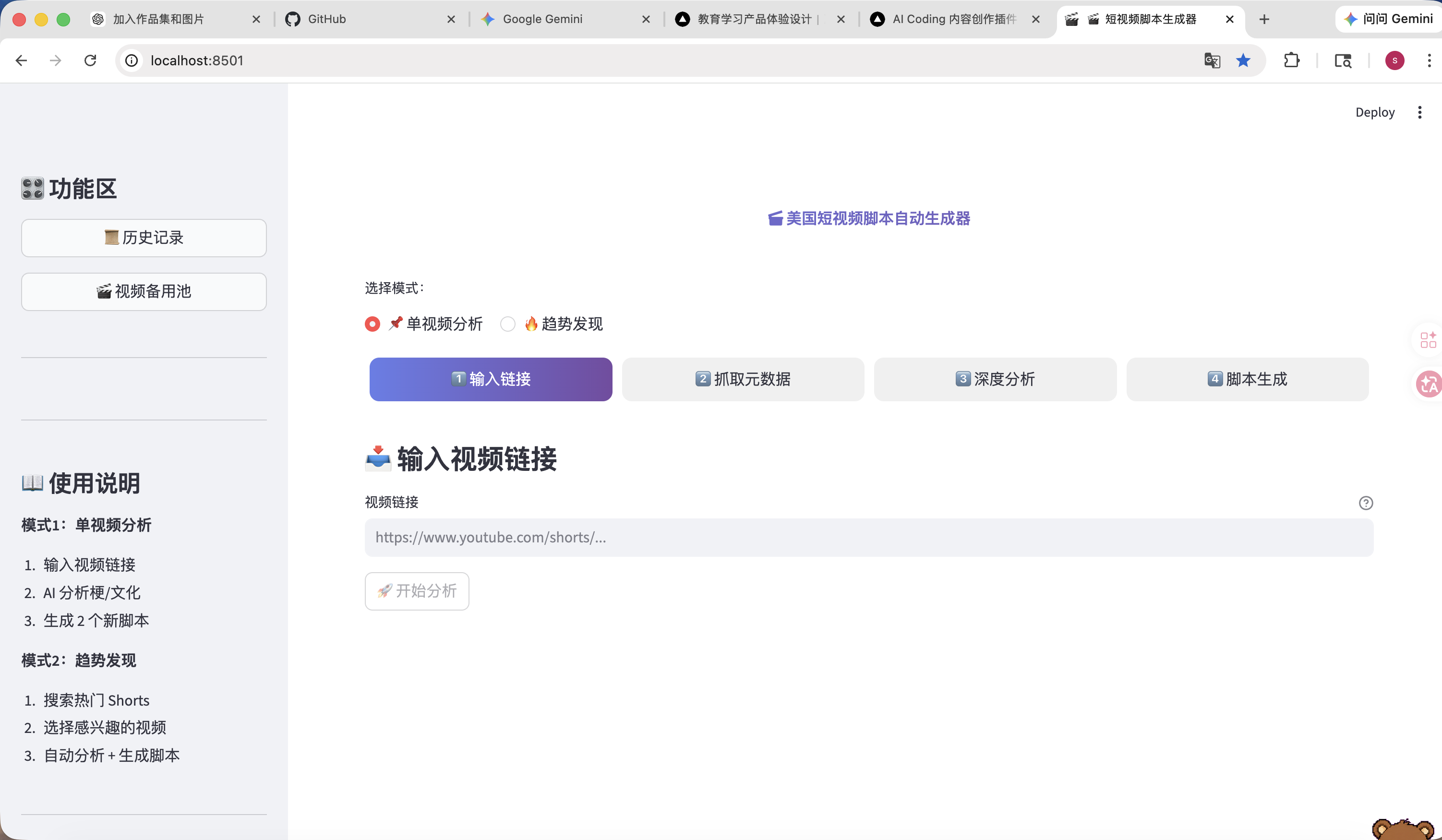Go forward to the next page
Screen dimensions: 1442x840
tap(56, 60)
